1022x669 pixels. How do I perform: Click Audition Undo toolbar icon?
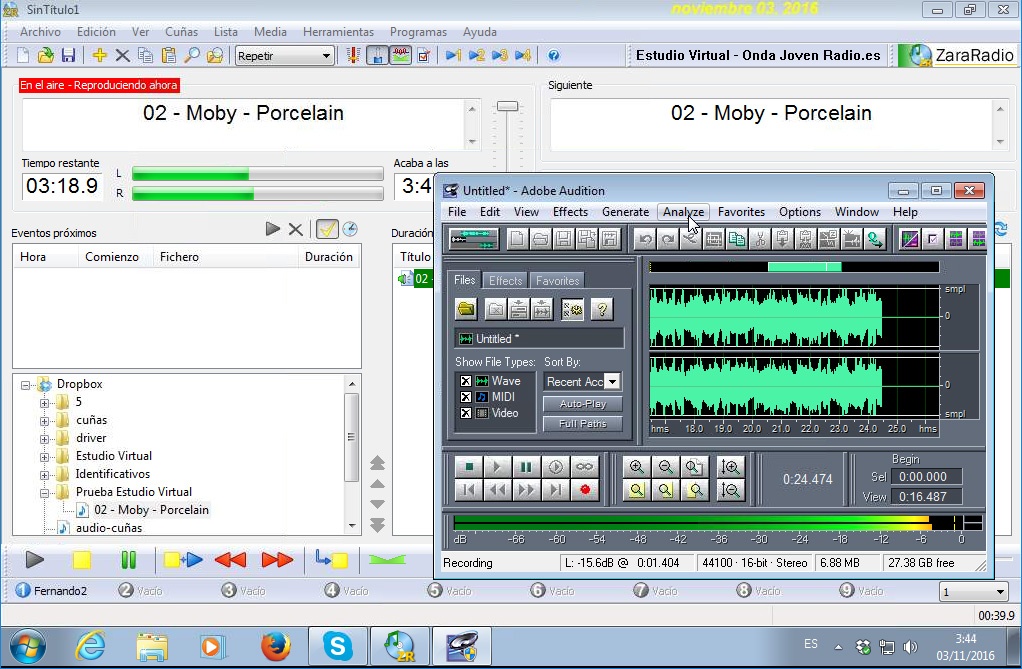pos(645,239)
